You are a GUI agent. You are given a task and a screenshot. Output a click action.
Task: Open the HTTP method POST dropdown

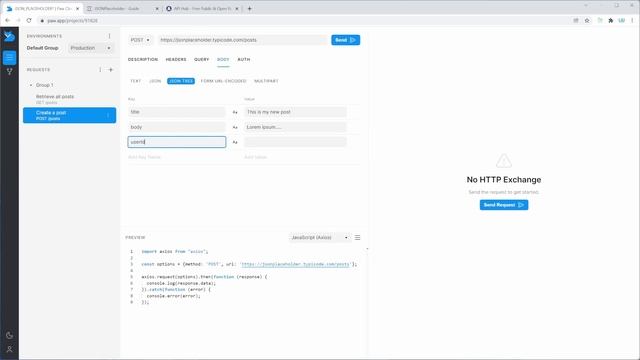coord(140,40)
